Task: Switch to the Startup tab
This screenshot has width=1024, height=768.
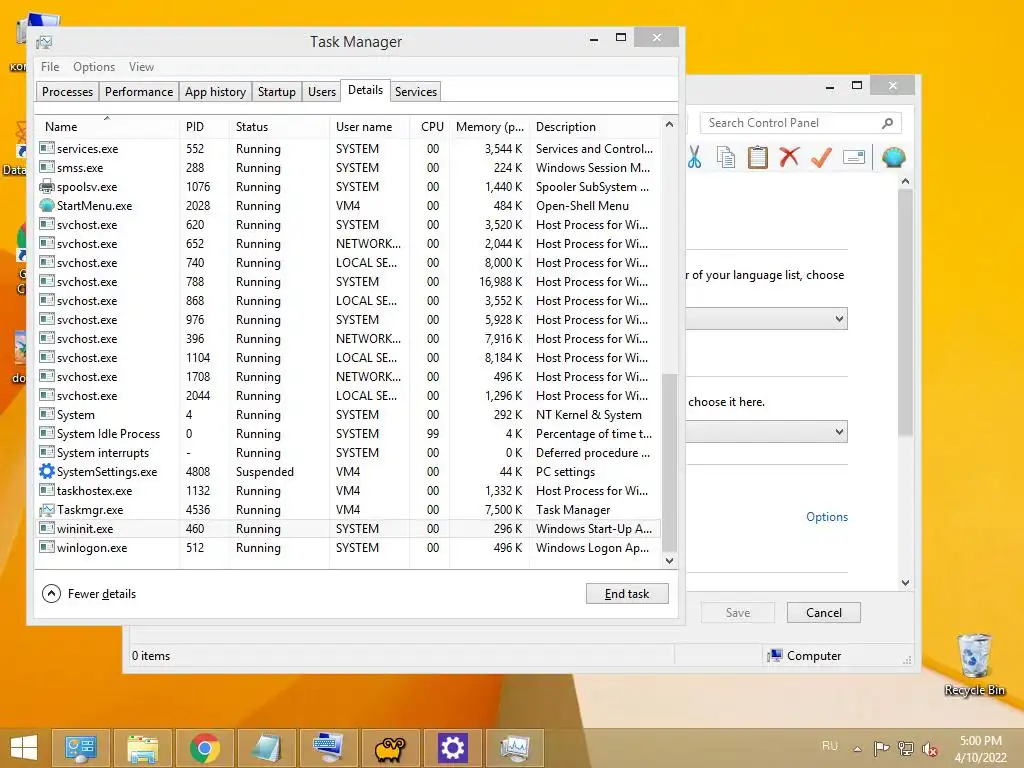Action: pyautogui.click(x=276, y=91)
